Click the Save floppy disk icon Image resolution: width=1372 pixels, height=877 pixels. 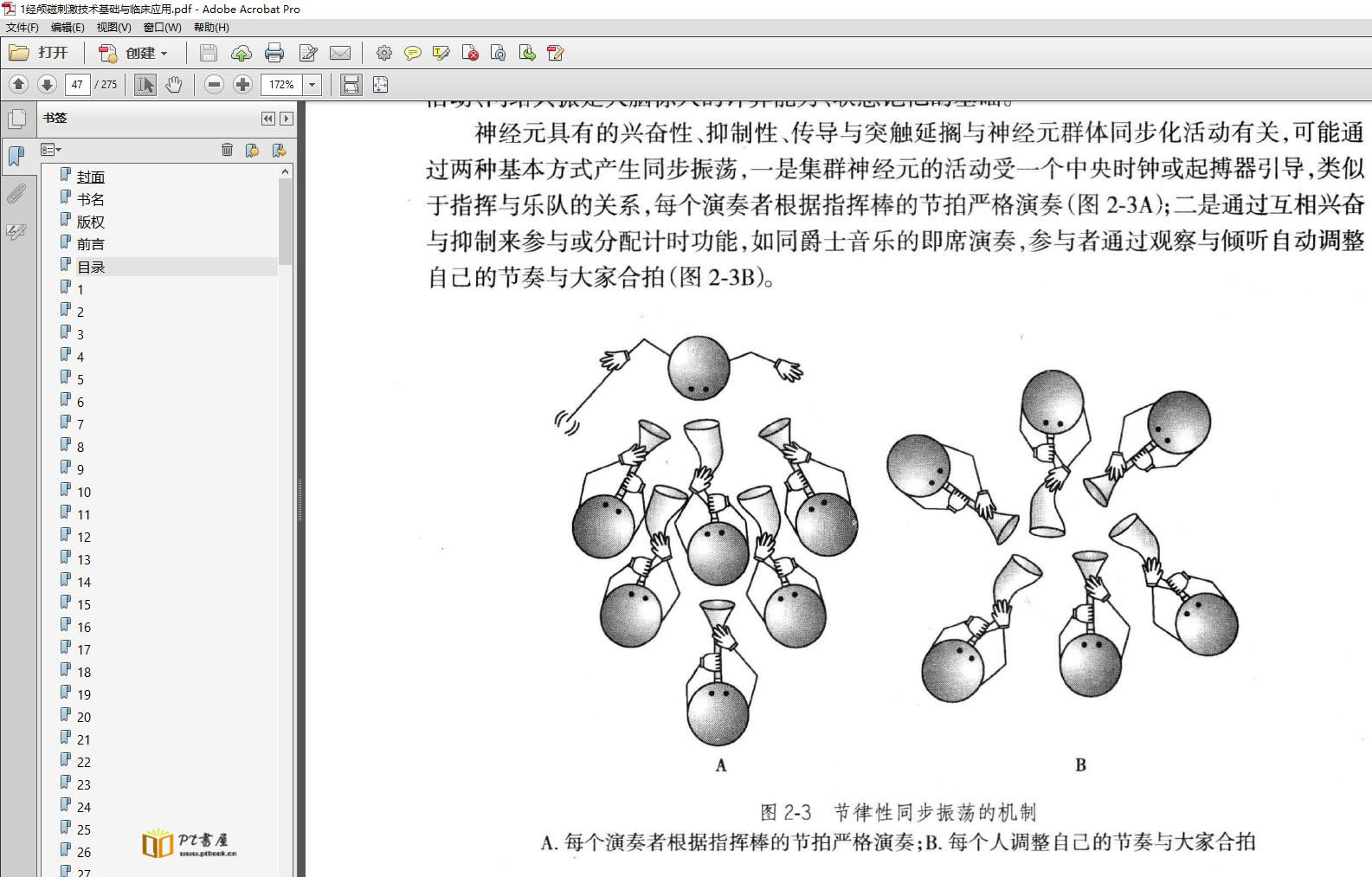point(209,53)
